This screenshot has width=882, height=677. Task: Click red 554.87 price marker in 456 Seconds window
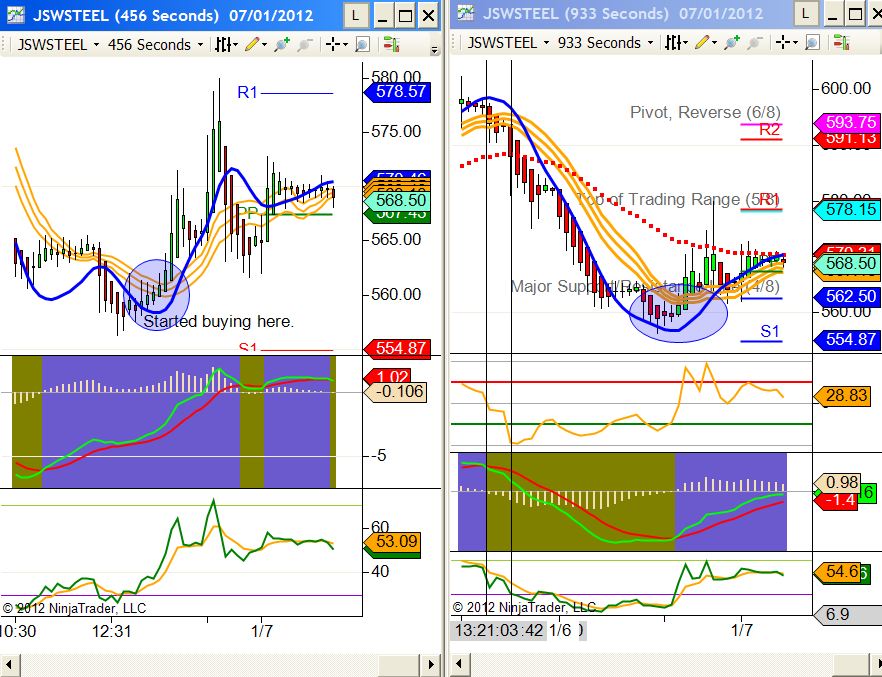tap(398, 348)
